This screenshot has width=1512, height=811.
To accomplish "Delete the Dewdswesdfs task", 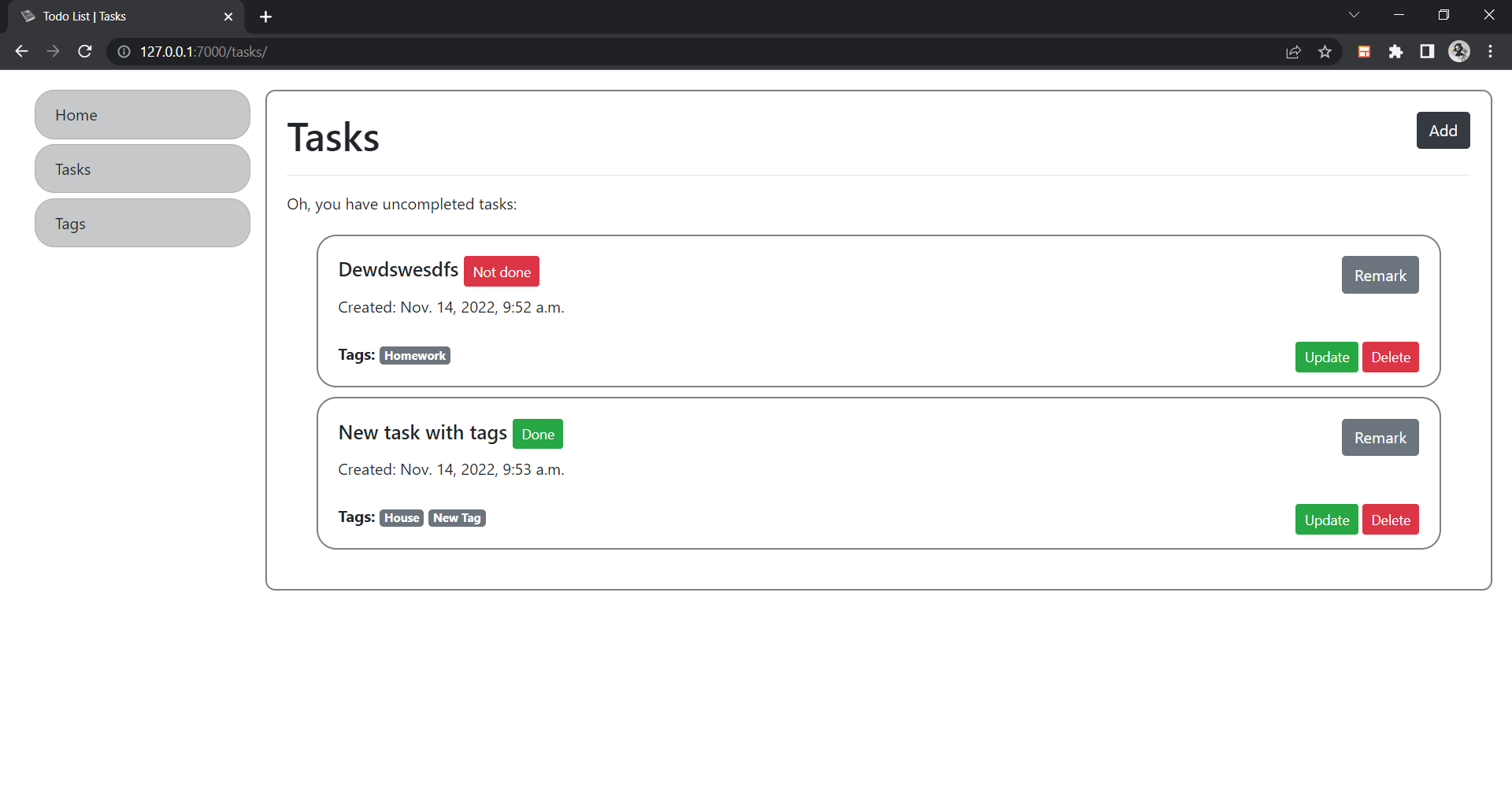I will tap(1390, 357).
